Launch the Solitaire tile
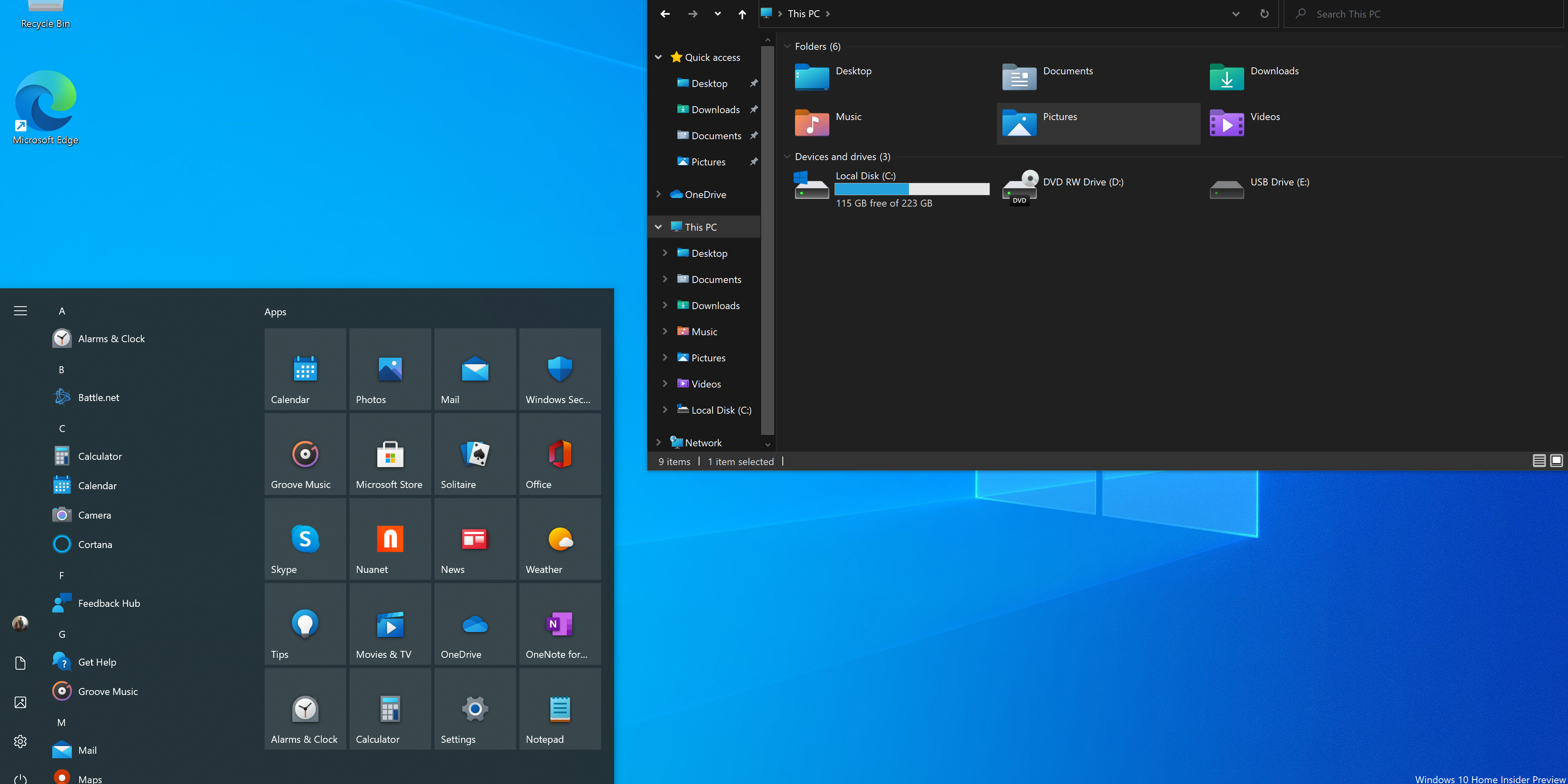Screen dimensions: 1568x784 click(475, 454)
